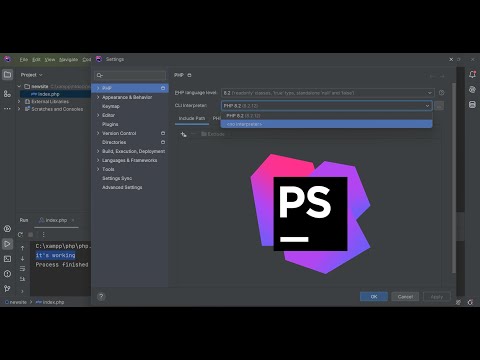Open the AI Assistant spiral icon on right bar
This screenshot has height=360, width=480.
tap(472, 89)
